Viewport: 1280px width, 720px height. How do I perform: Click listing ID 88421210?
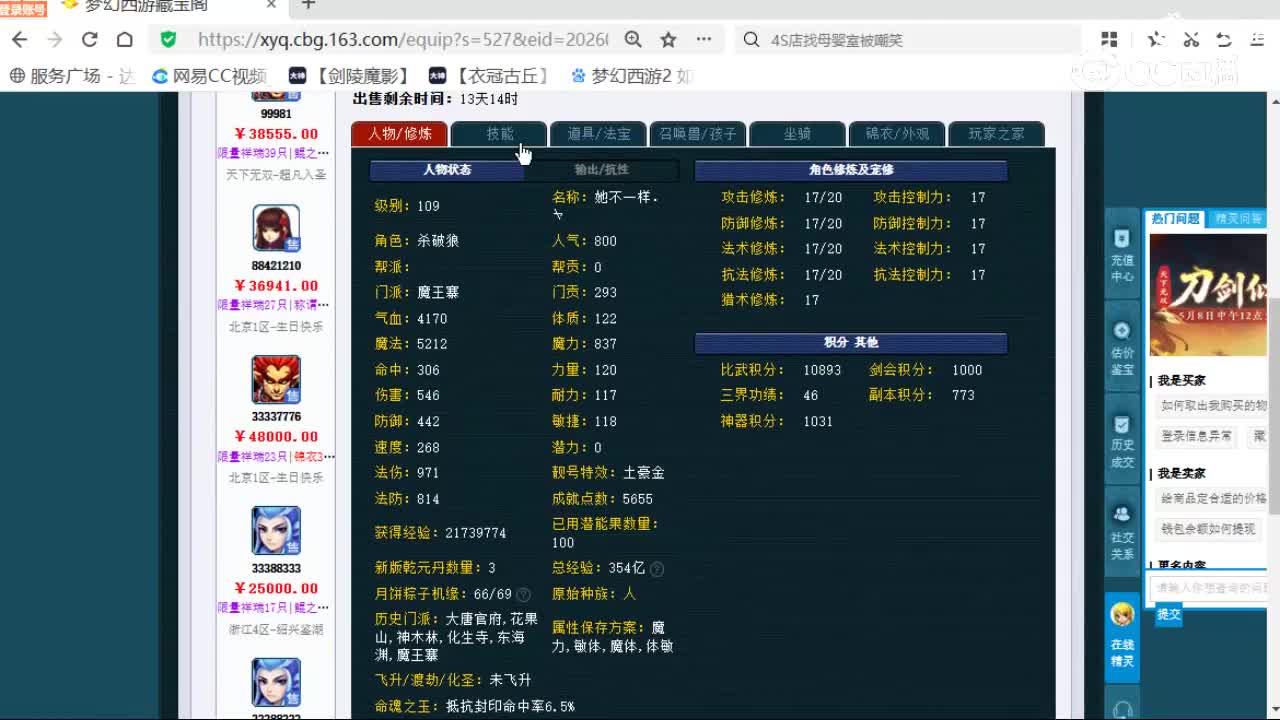(x=276, y=266)
